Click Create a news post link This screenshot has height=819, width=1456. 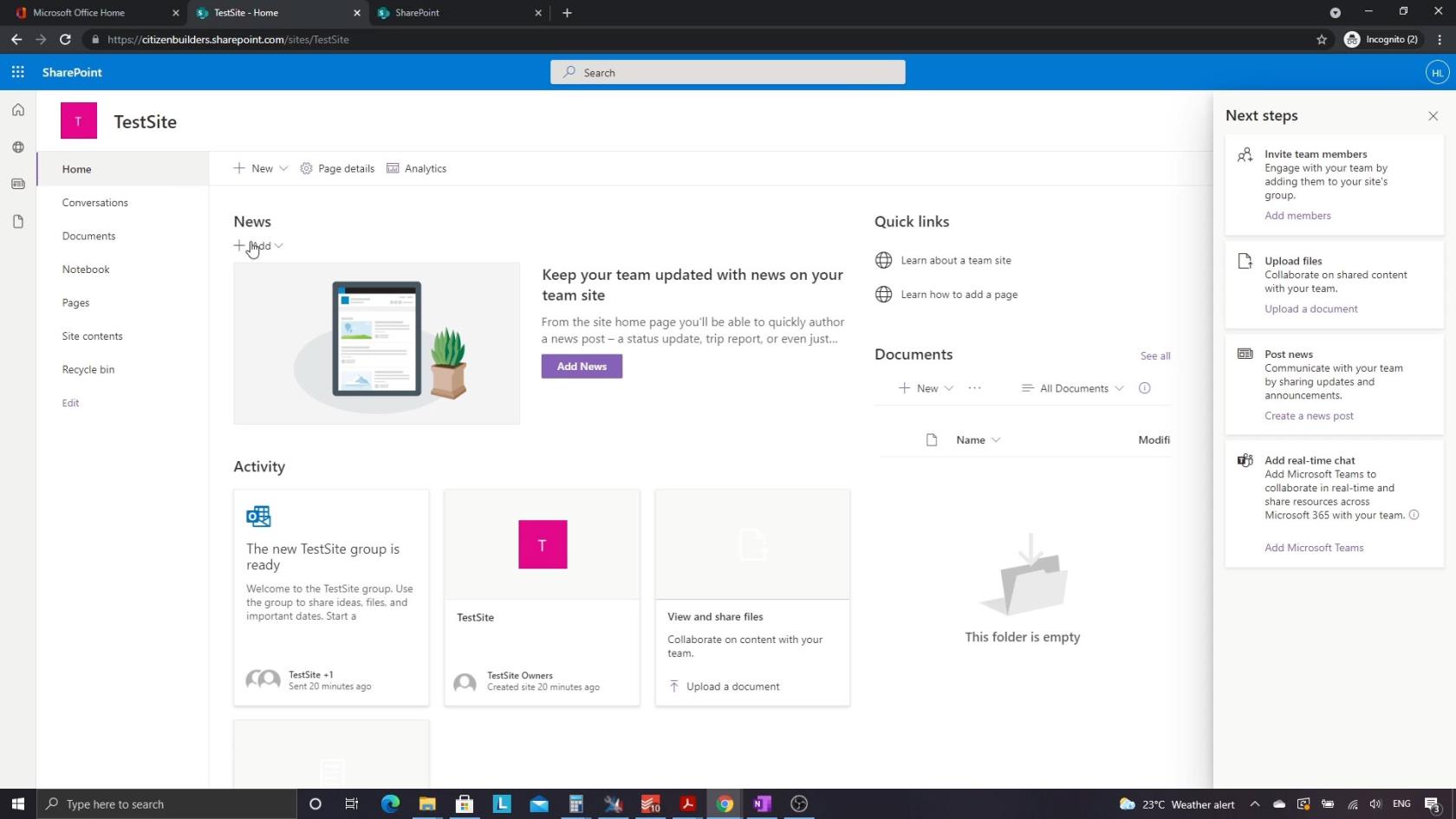click(1308, 416)
